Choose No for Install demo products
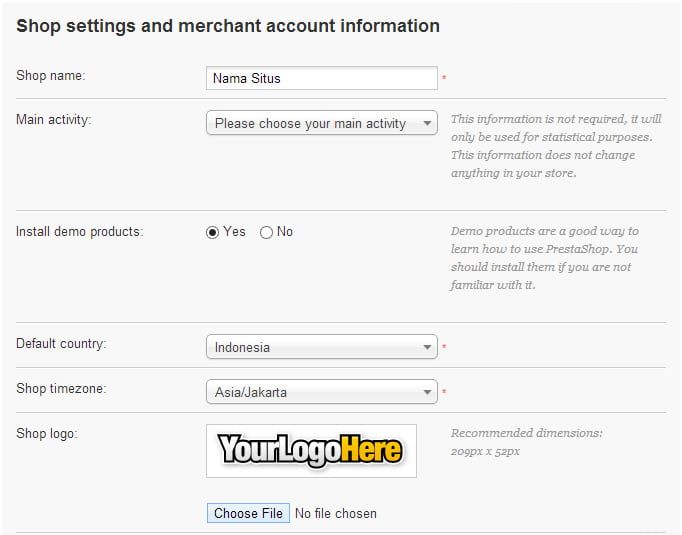This screenshot has width=682, height=535. point(266,232)
